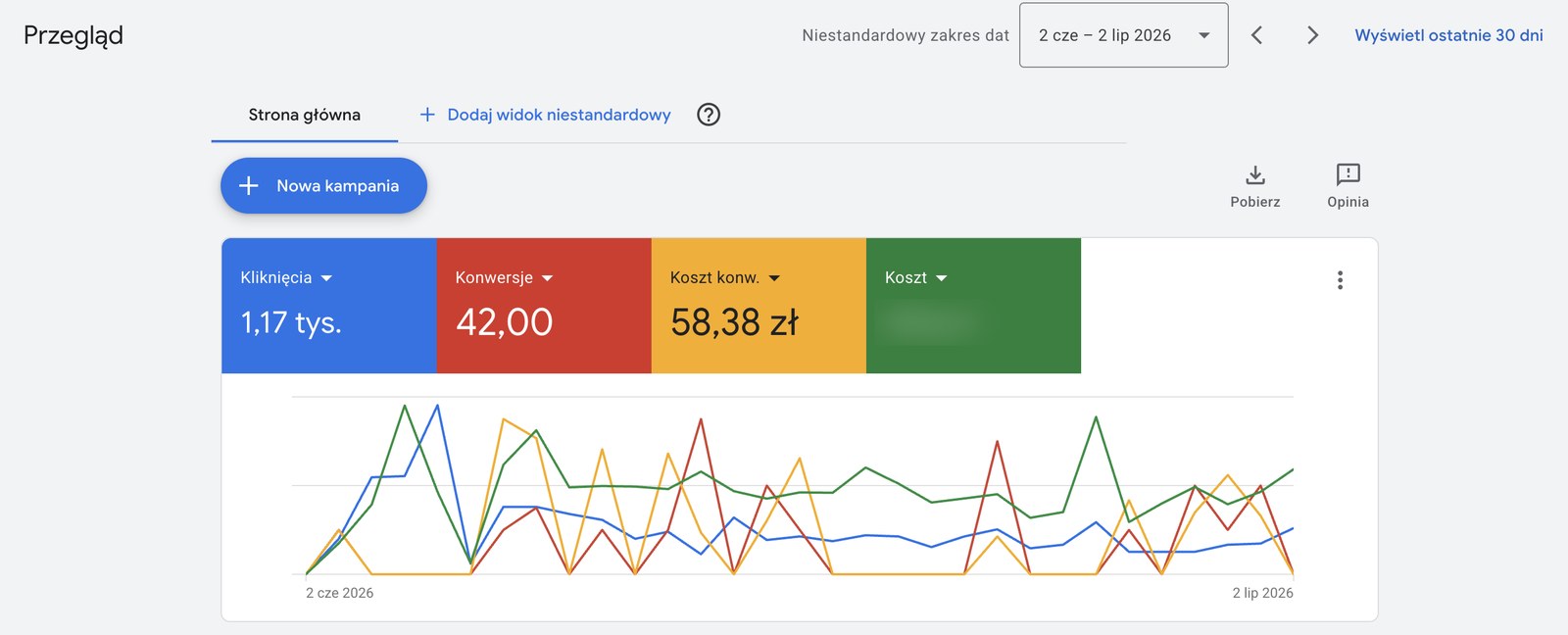Open the date range dropdown 2 cze – 2 lip 2026

click(x=1123, y=35)
